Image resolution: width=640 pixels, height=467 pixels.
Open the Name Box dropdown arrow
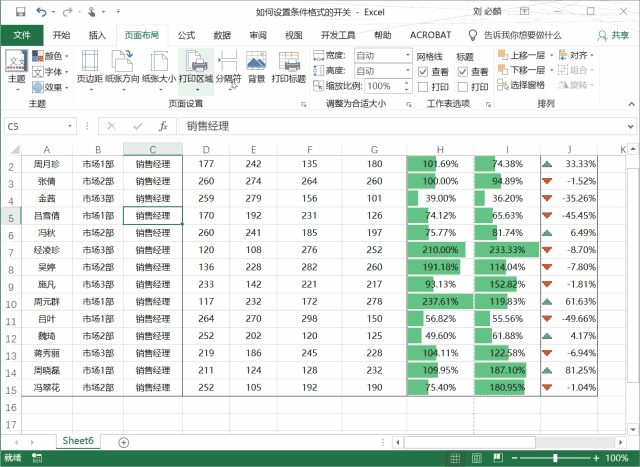[70, 126]
